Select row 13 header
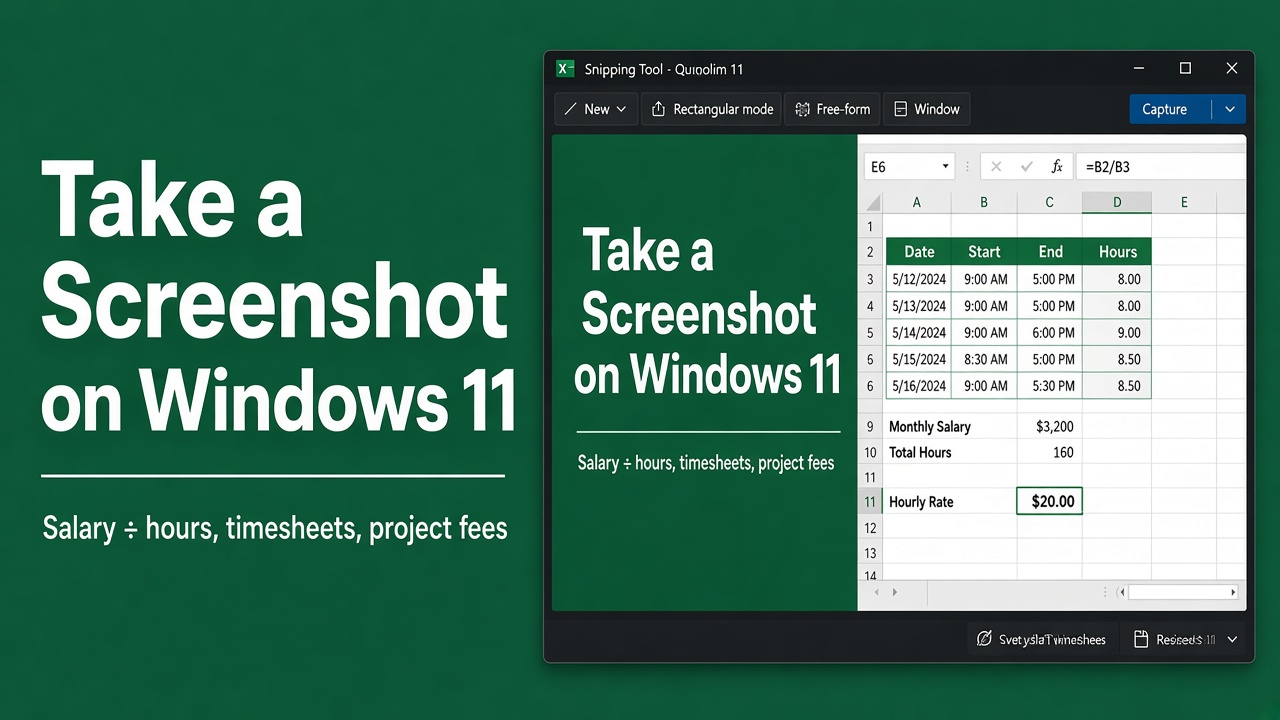This screenshot has height=720, width=1280. [870, 553]
